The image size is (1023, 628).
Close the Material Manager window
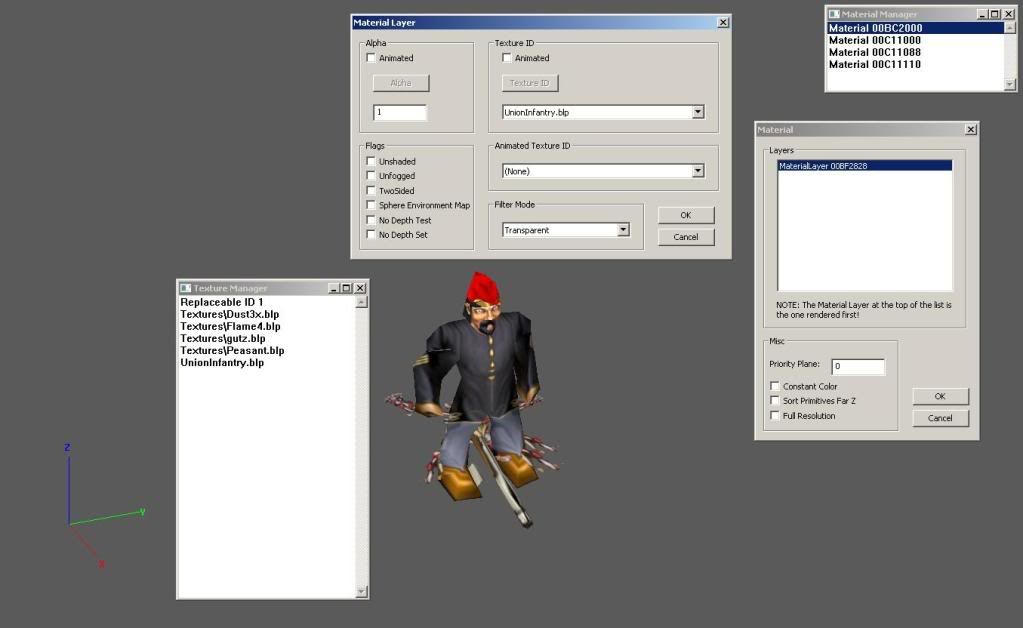click(1009, 14)
